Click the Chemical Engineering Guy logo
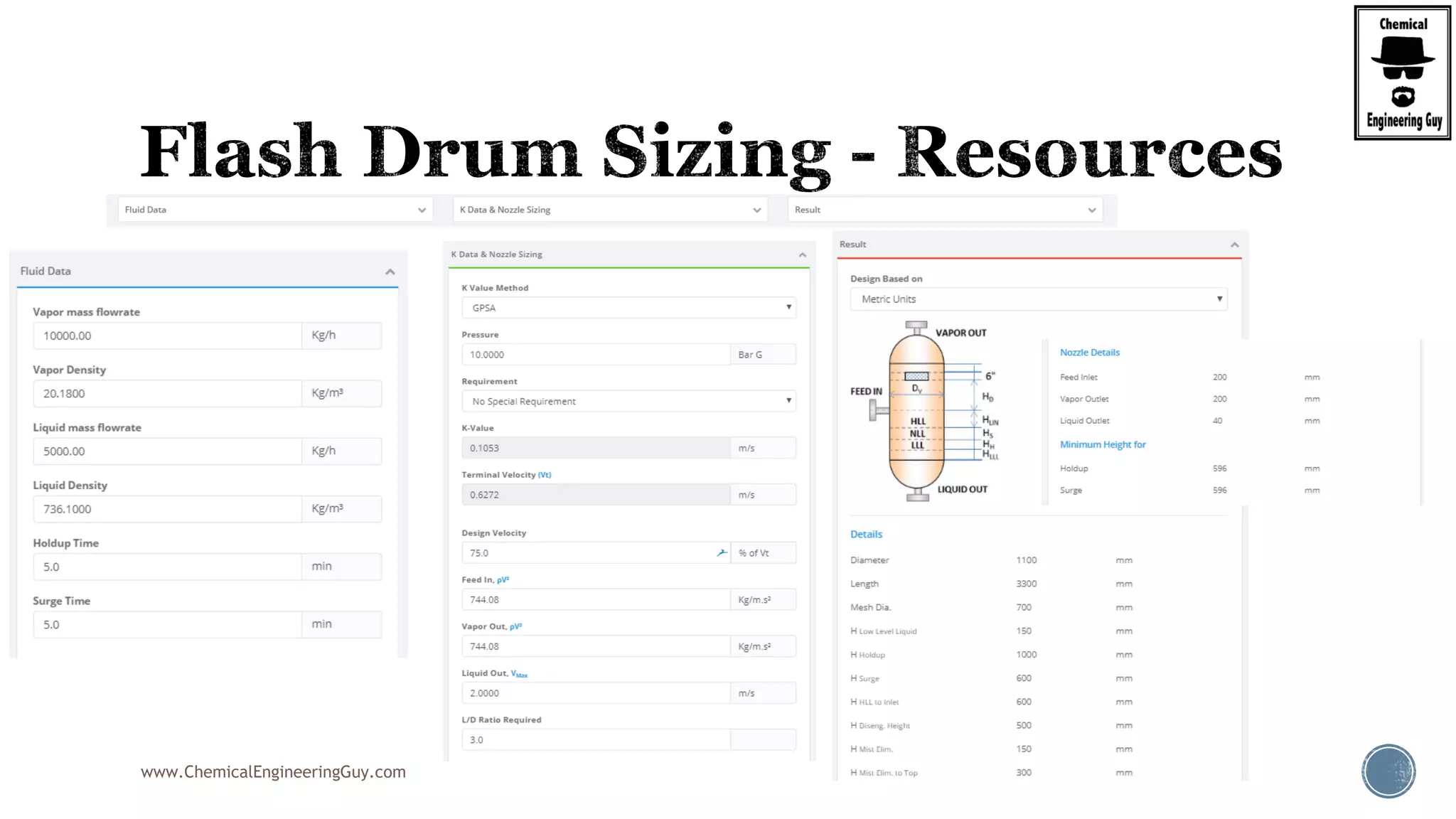The width and height of the screenshot is (1456, 819). coord(1402,73)
